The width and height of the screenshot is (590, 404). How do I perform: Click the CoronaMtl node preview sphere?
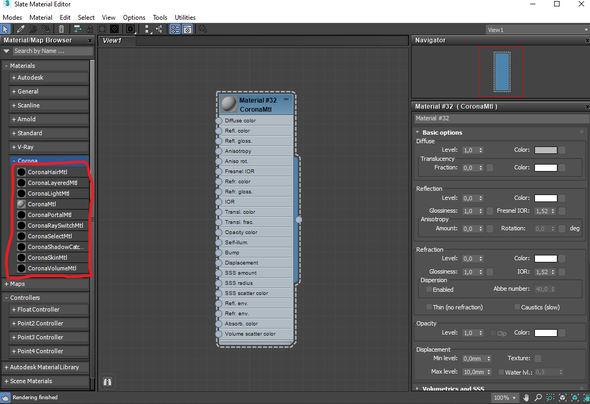click(x=229, y=104)
